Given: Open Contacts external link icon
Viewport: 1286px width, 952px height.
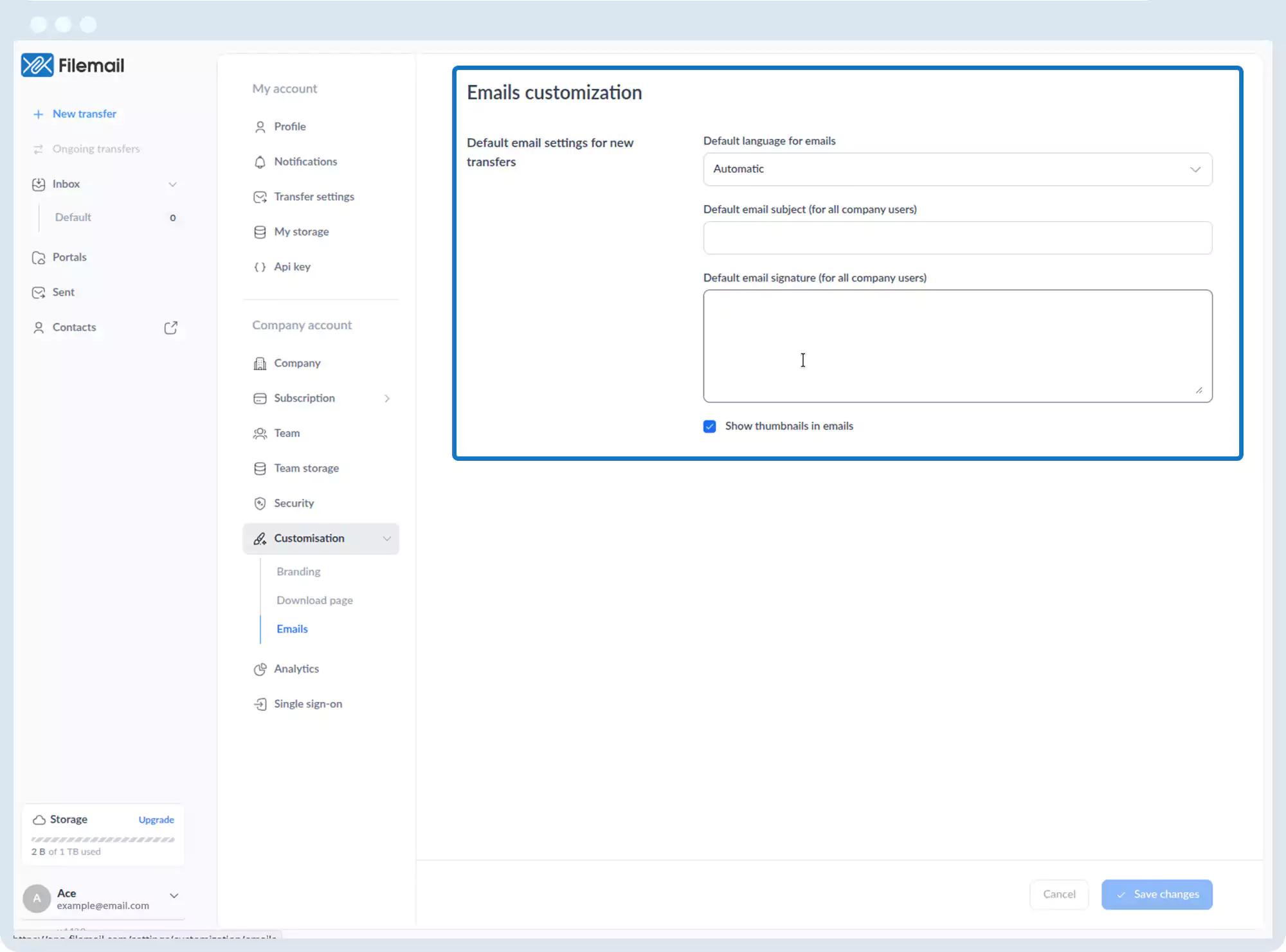Looking at the screenshot, I should point(170,328).
